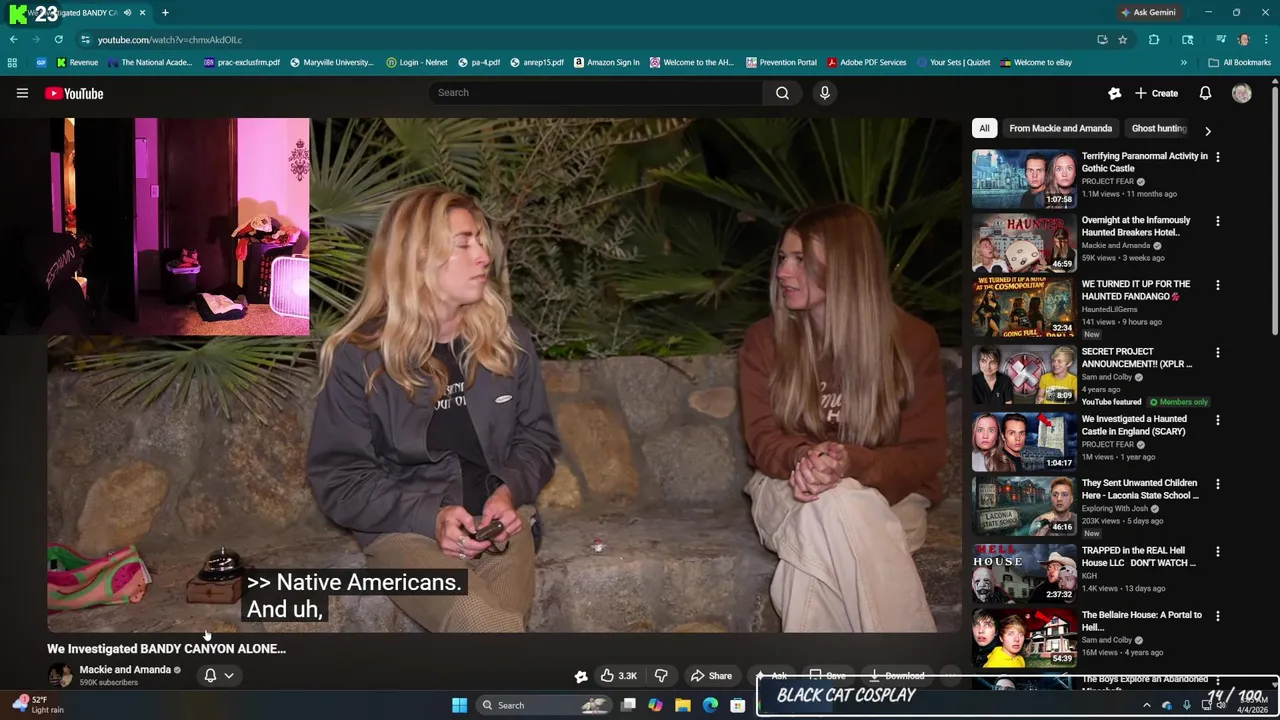Viewport: 1280px width, 720px height.
Task: Dislike the video with thumbs down
Action: [x=661, y=676]
